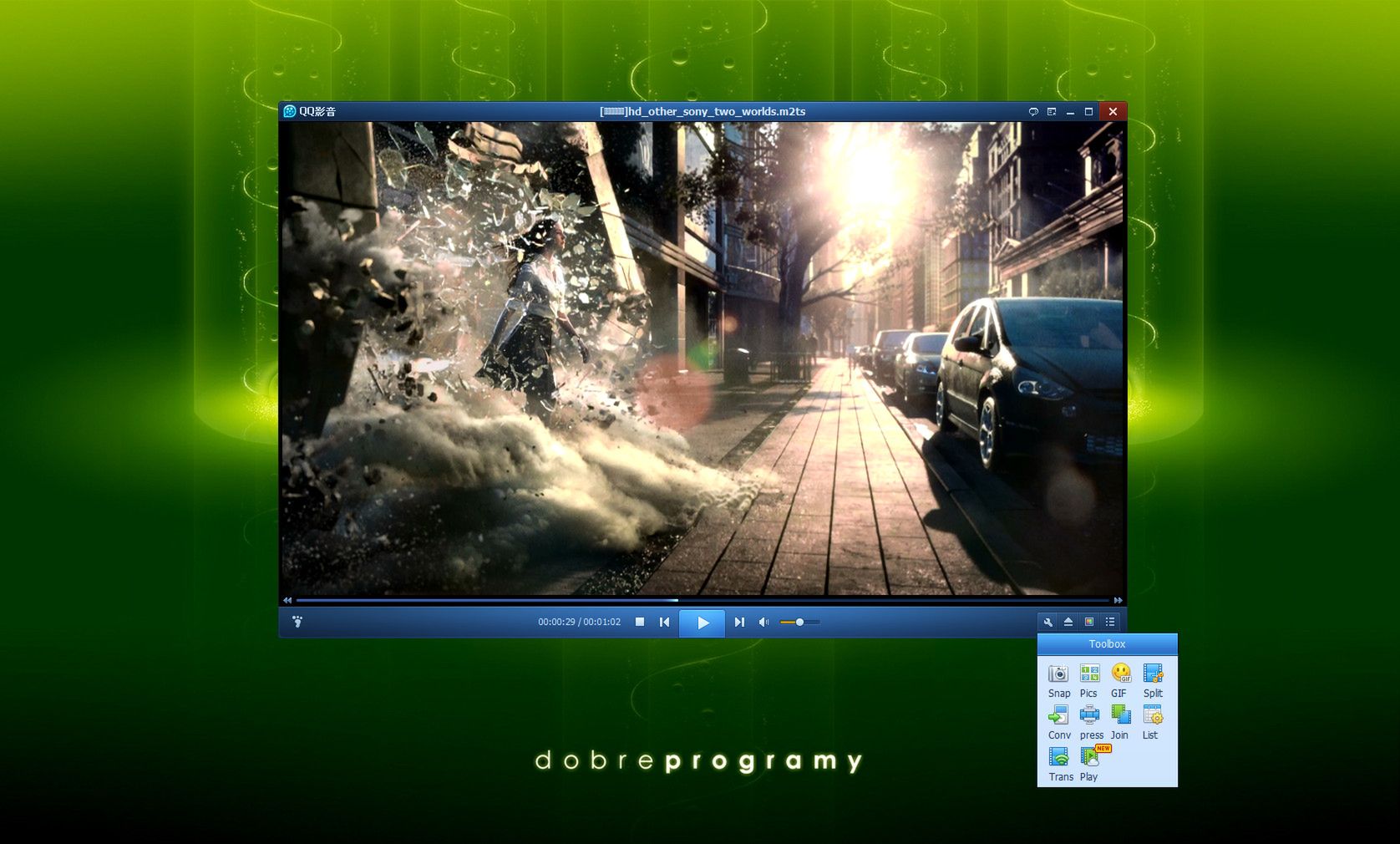Launch the press (compress) tool
Screen dimensions: 1400x844
coord(1090,723)
